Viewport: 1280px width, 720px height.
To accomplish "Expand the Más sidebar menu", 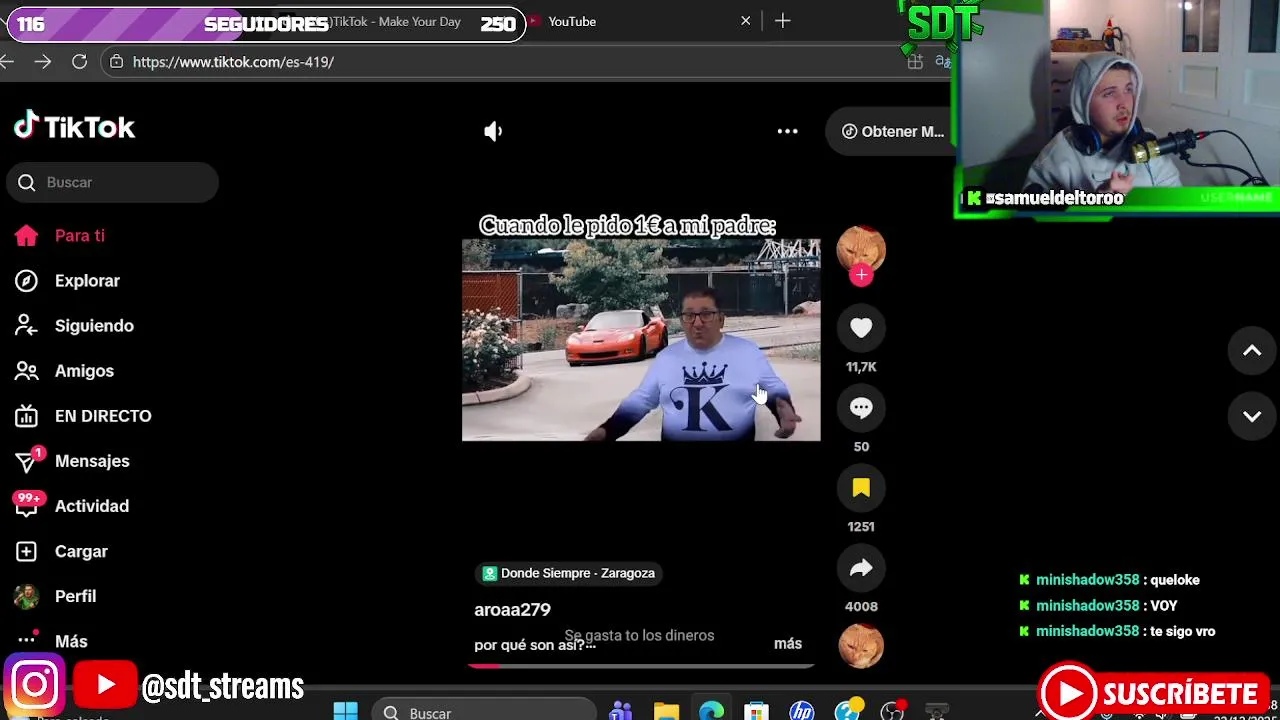I will pos(71,641).
